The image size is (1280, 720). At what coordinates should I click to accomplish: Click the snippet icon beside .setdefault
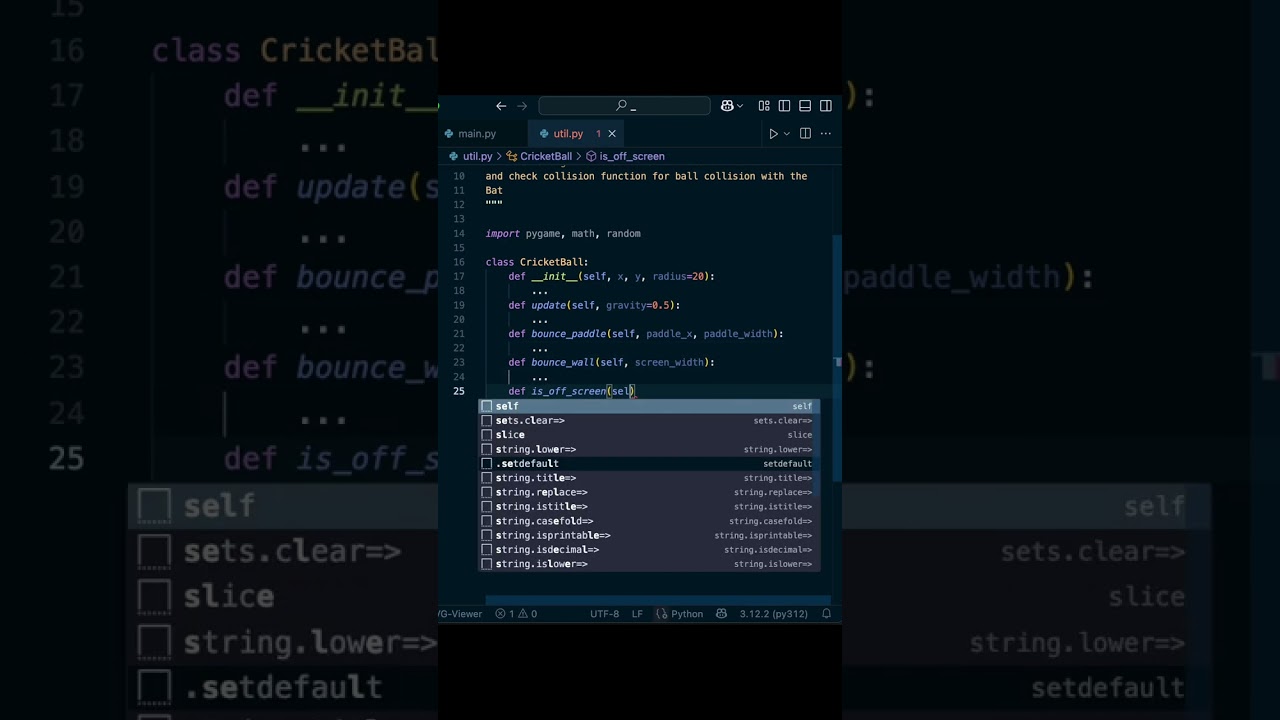pos(487,464)
